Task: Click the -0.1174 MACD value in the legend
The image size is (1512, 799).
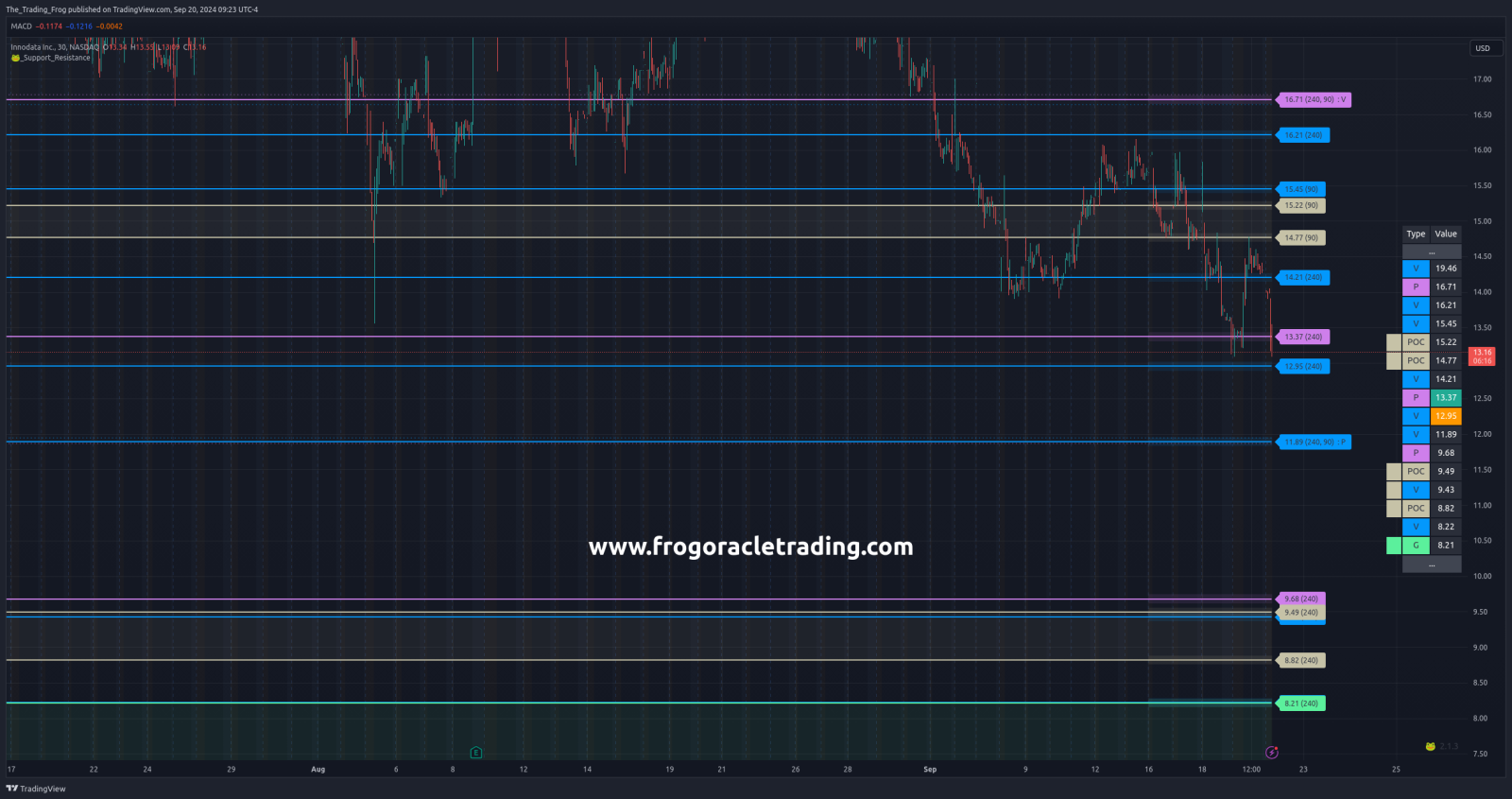Action: [x=49, y=26]
